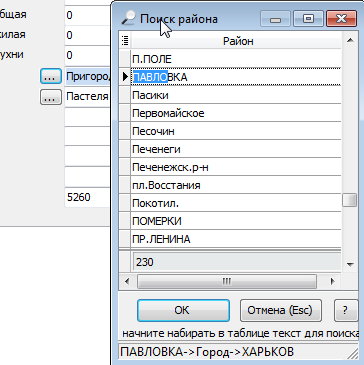Viewport: 364px width, 365px height.
Task: Click the horizontal scrollbar left arrow
Action: pos(127,282)
